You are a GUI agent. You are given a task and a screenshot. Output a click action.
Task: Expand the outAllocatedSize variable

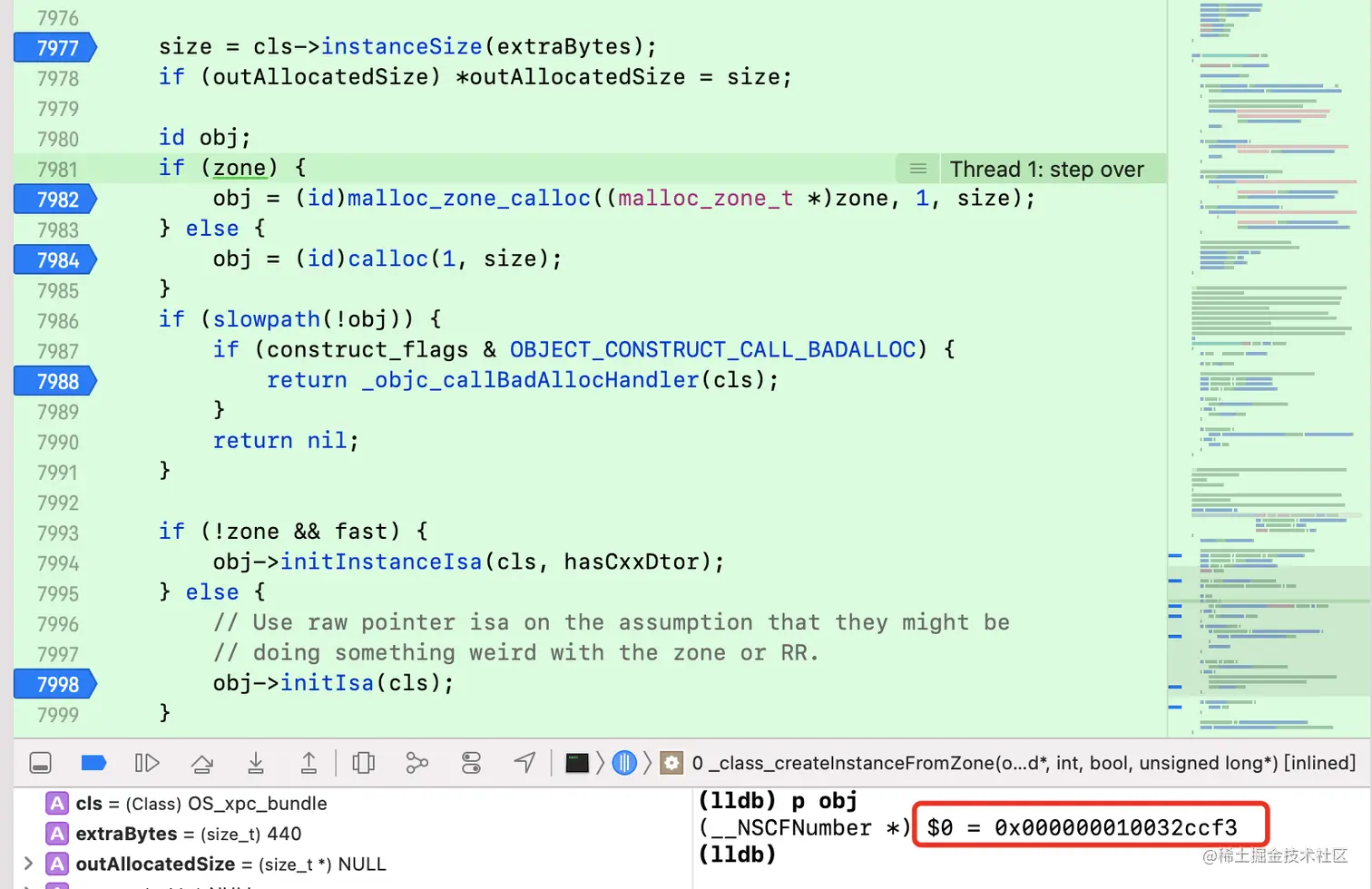point(28,864)
